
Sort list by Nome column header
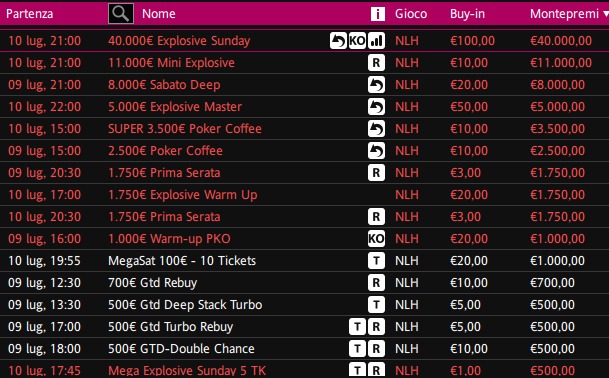[x=158, y=14]
